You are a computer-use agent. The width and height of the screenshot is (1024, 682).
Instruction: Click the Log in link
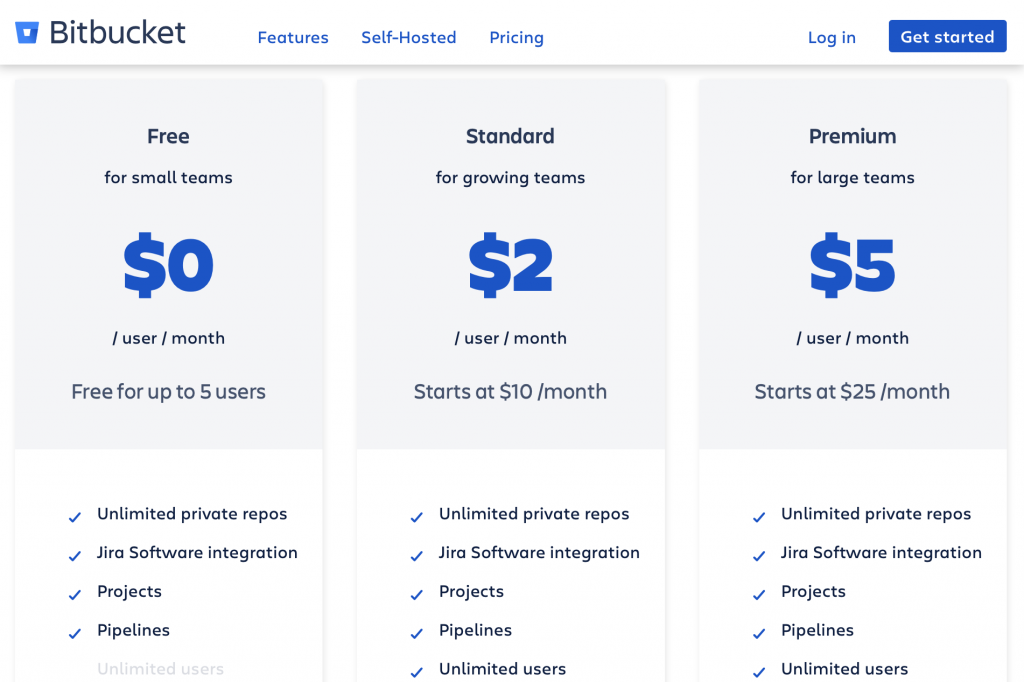831,38
